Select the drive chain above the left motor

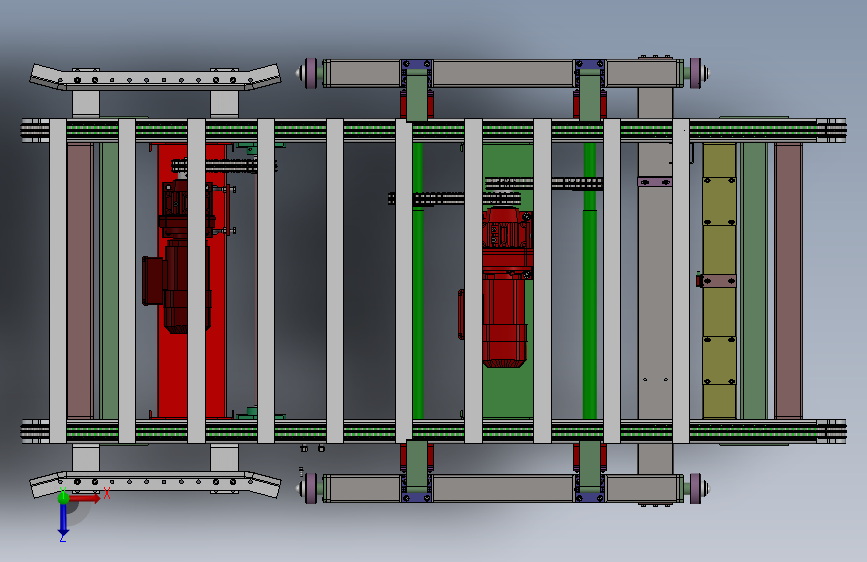tap(223, 165)
